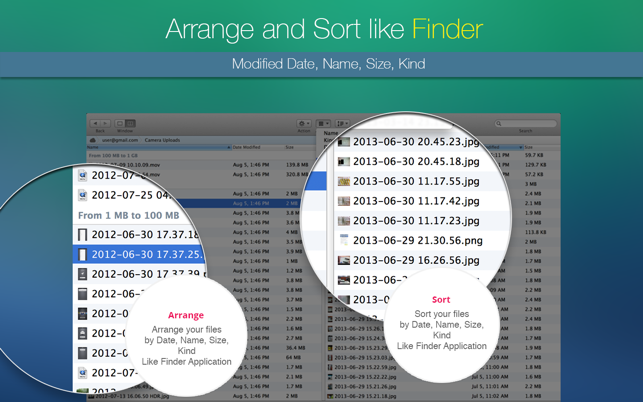
Task: Click the 2013-06-29 21.30.56.png file icon
Action: coord(344,240)
